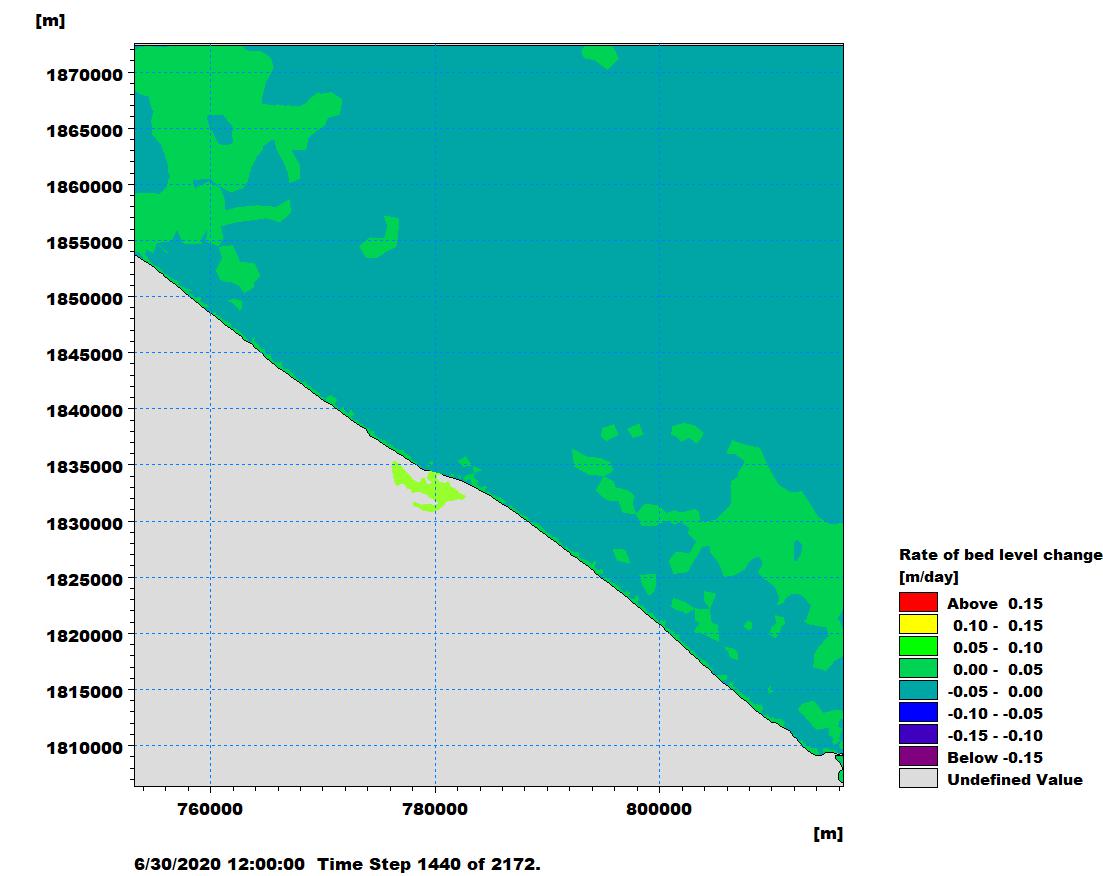
Task: Click the bright green 0.05 - 0.10 swatch
Action: (918, 646)
